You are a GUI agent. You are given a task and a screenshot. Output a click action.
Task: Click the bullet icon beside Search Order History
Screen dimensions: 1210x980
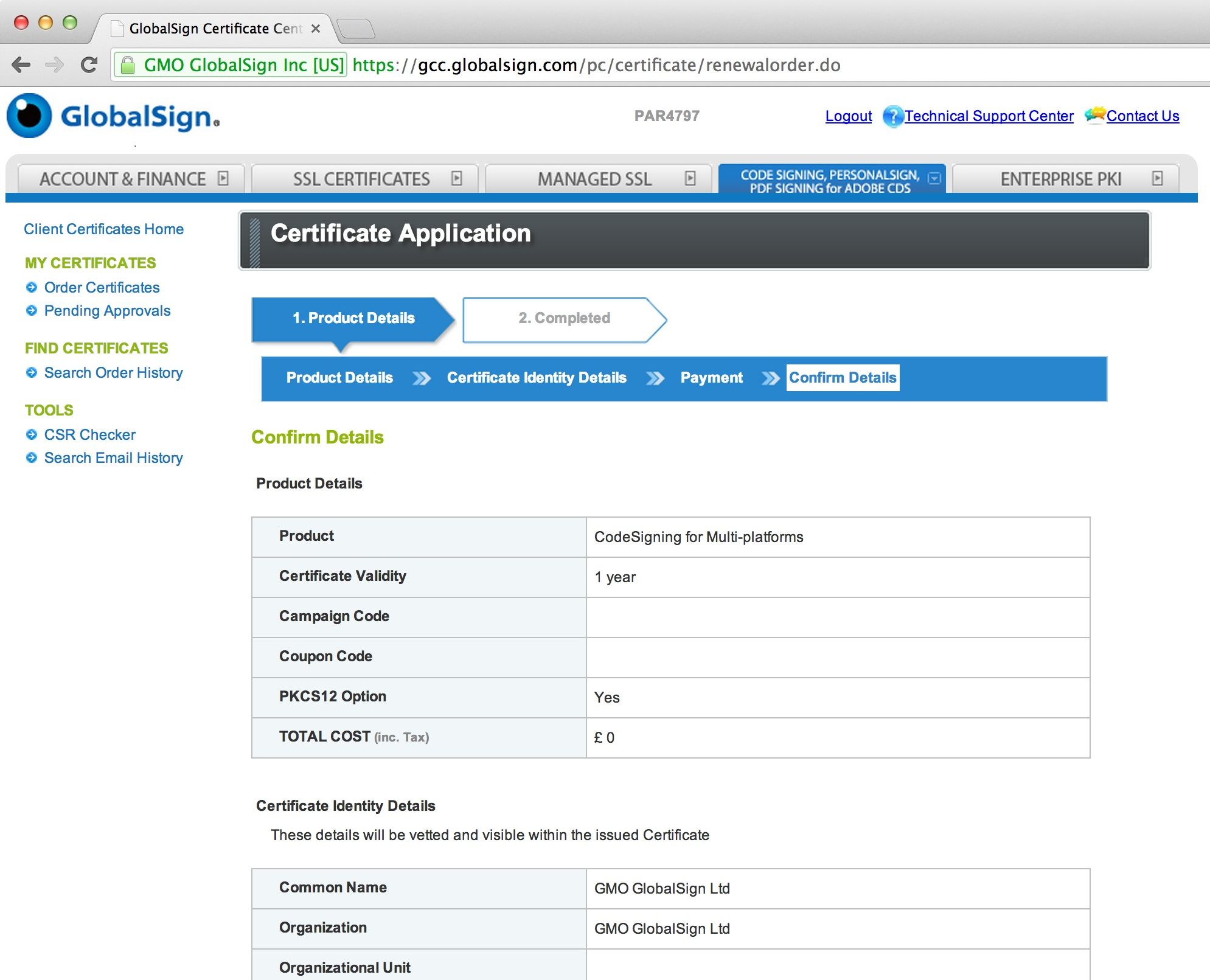coord(32,372)
